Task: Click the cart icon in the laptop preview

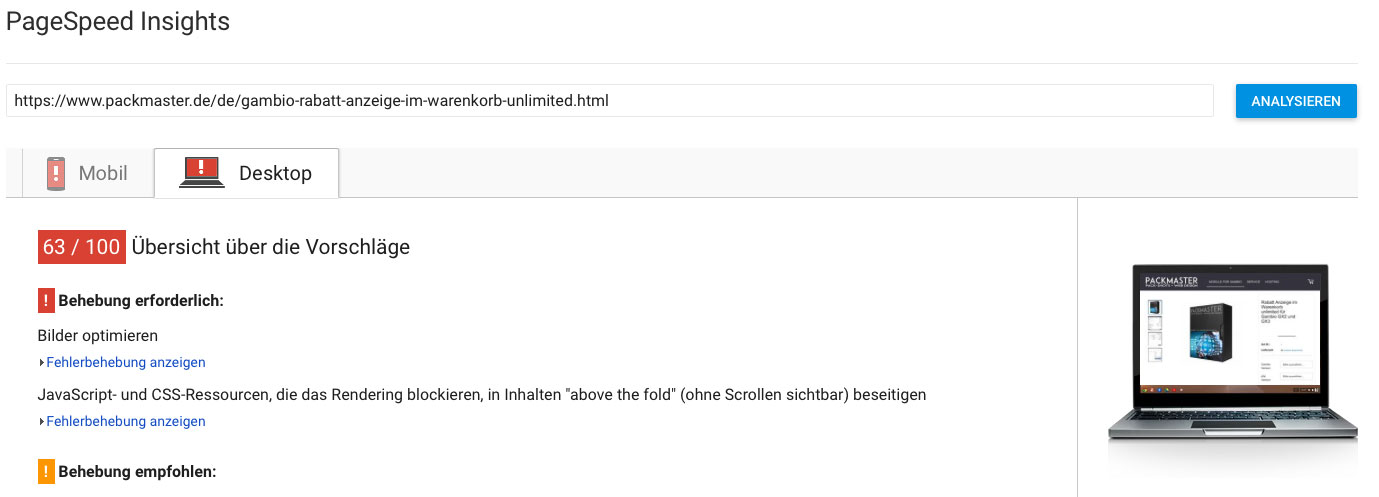Action: click(x=1309, y=282)
